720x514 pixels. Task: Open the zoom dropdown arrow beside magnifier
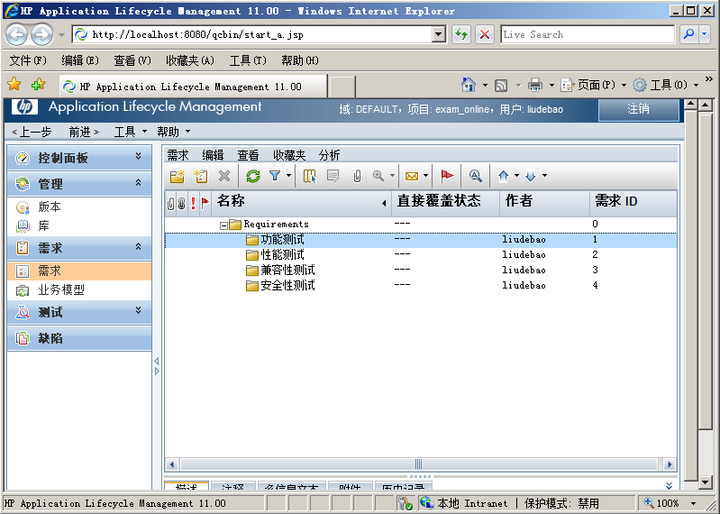tap(392, 175)
